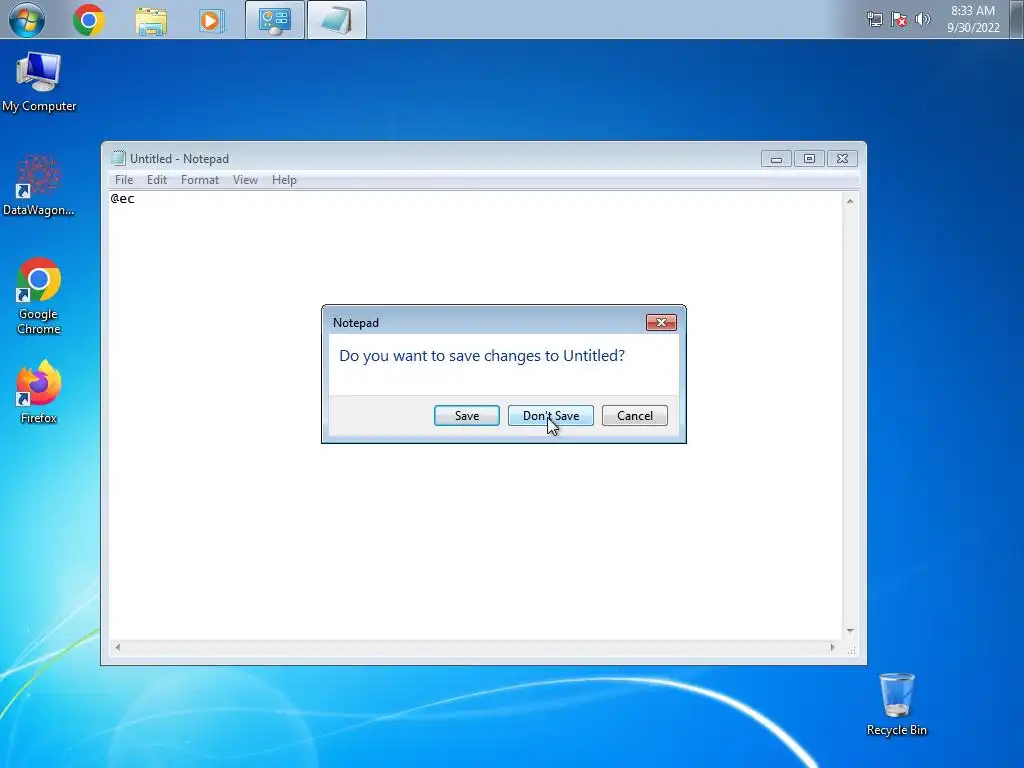1024x768 pixels.
Task: Open the Edit menu in Notepad
Action: (157, 180)
